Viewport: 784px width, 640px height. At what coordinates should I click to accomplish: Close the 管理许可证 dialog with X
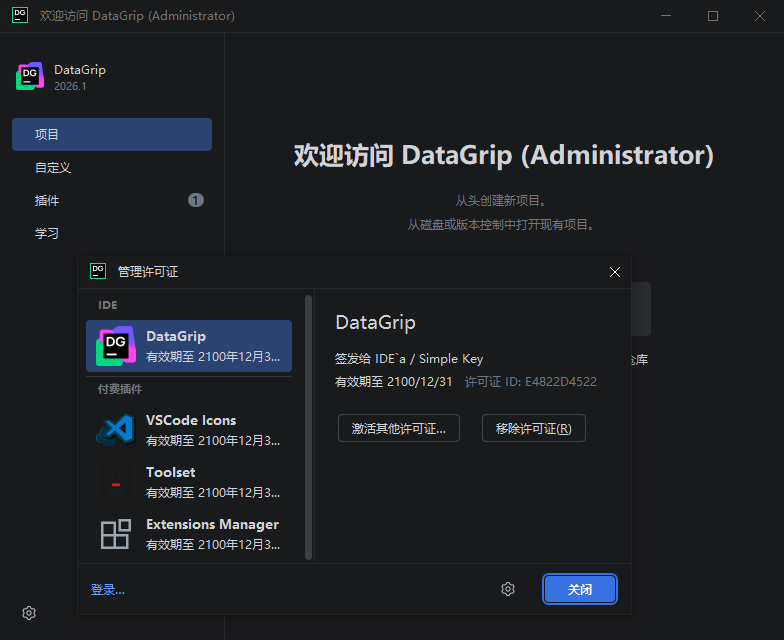(615, 272)
